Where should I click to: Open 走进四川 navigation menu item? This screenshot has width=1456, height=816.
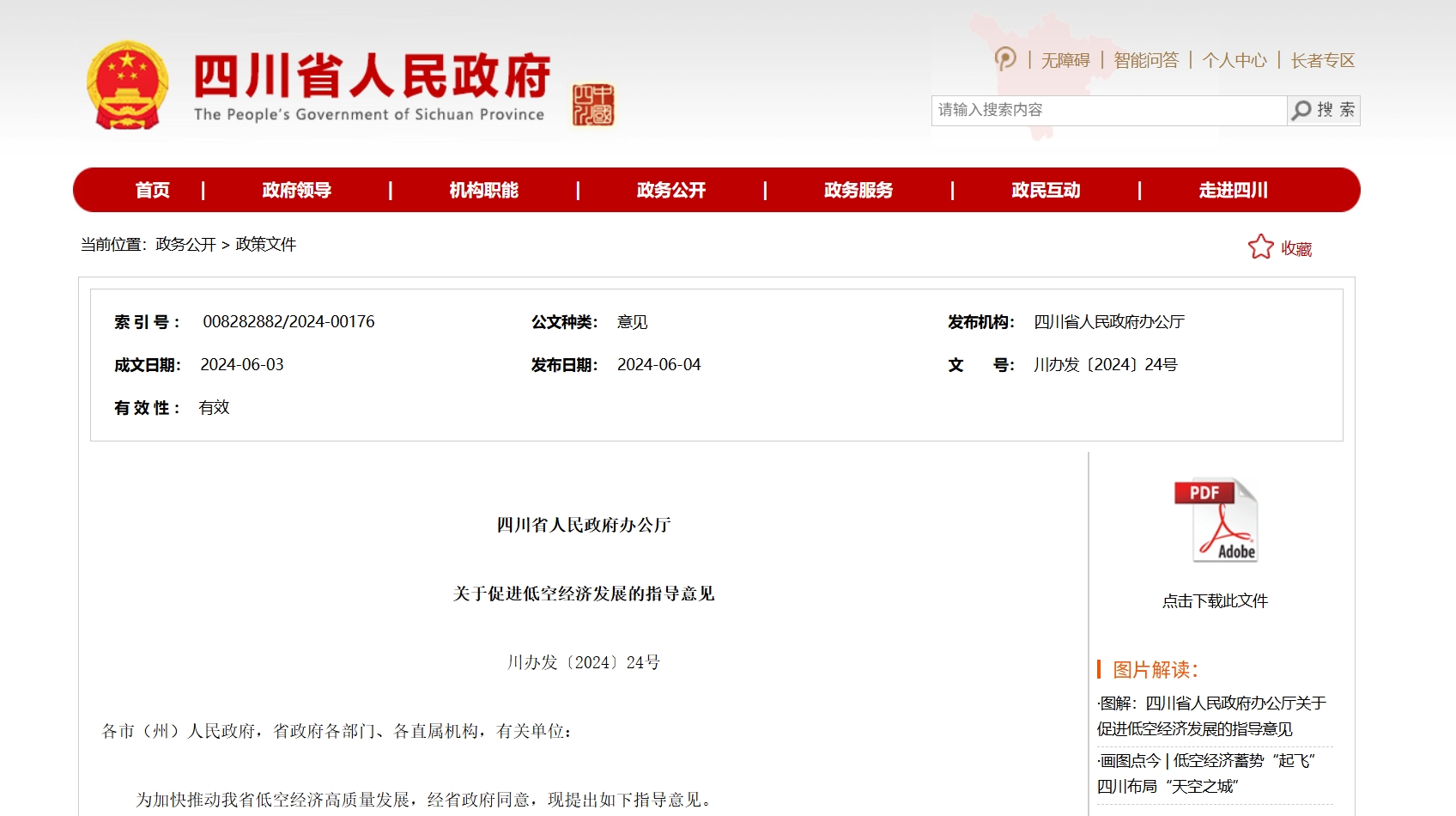click(1233, 190)
